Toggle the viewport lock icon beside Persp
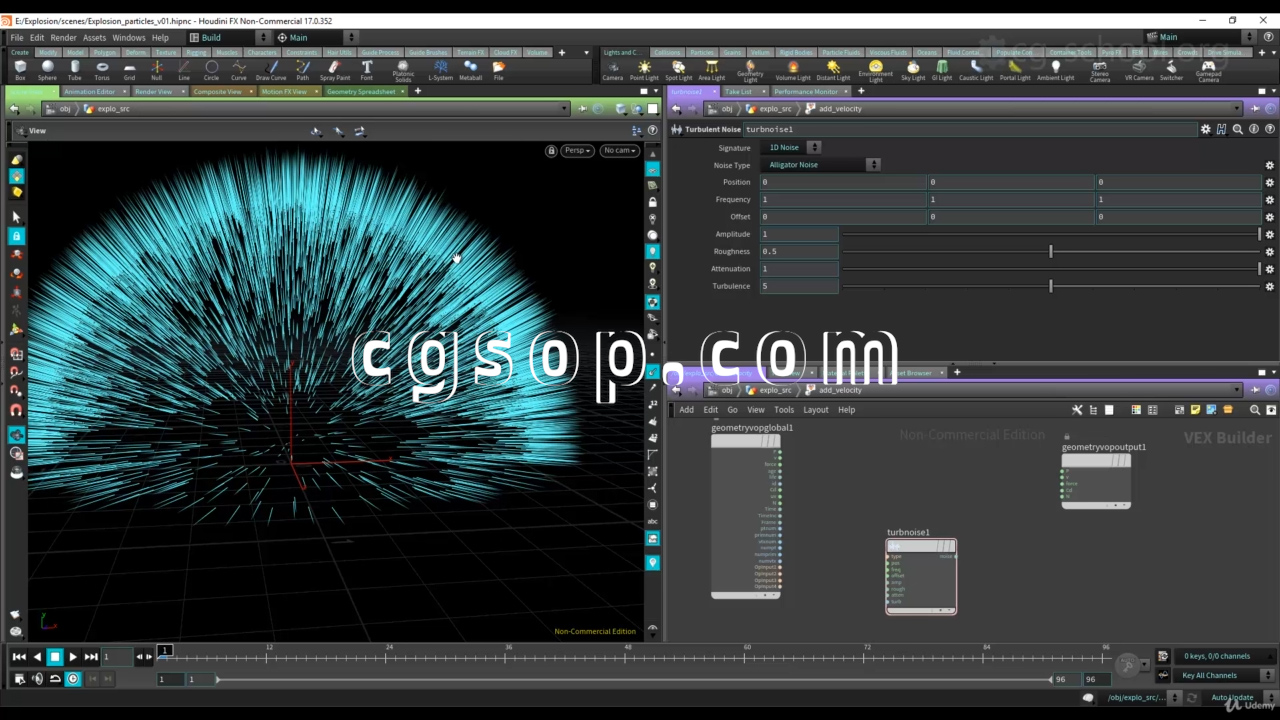Viewport: 1280px width, 720px height. pos(551,151)
